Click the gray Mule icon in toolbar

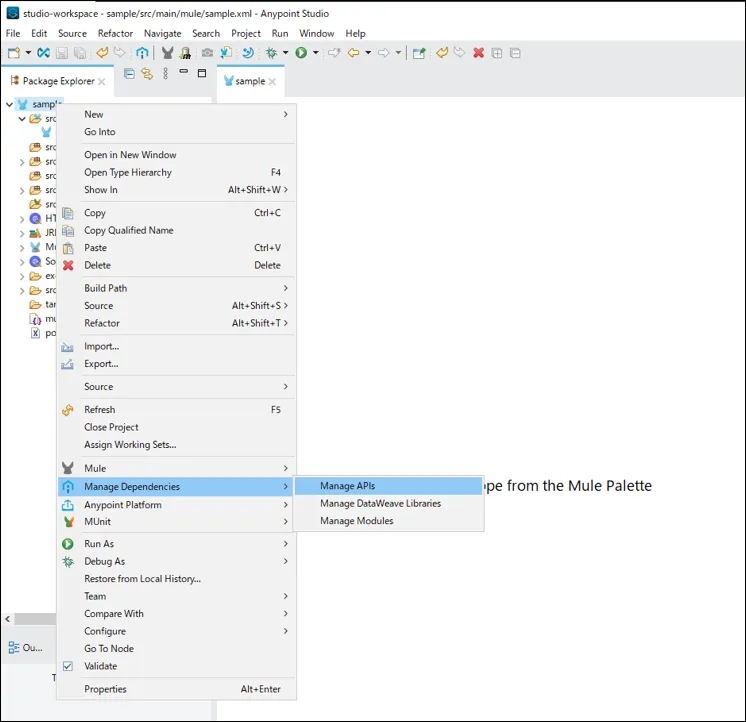click(167, 53)
